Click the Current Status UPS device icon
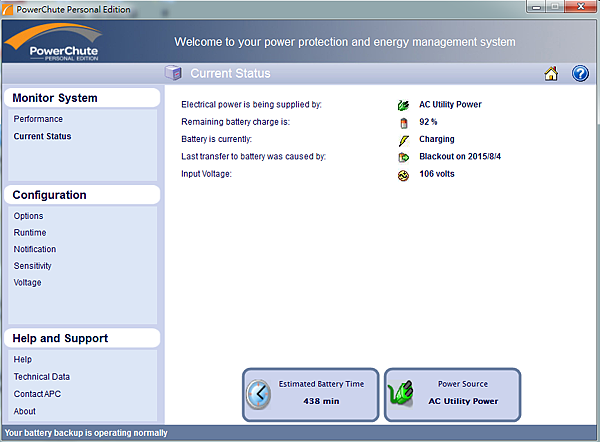Image resolution: width=600 pixels, height=442 pixels. 173,72
